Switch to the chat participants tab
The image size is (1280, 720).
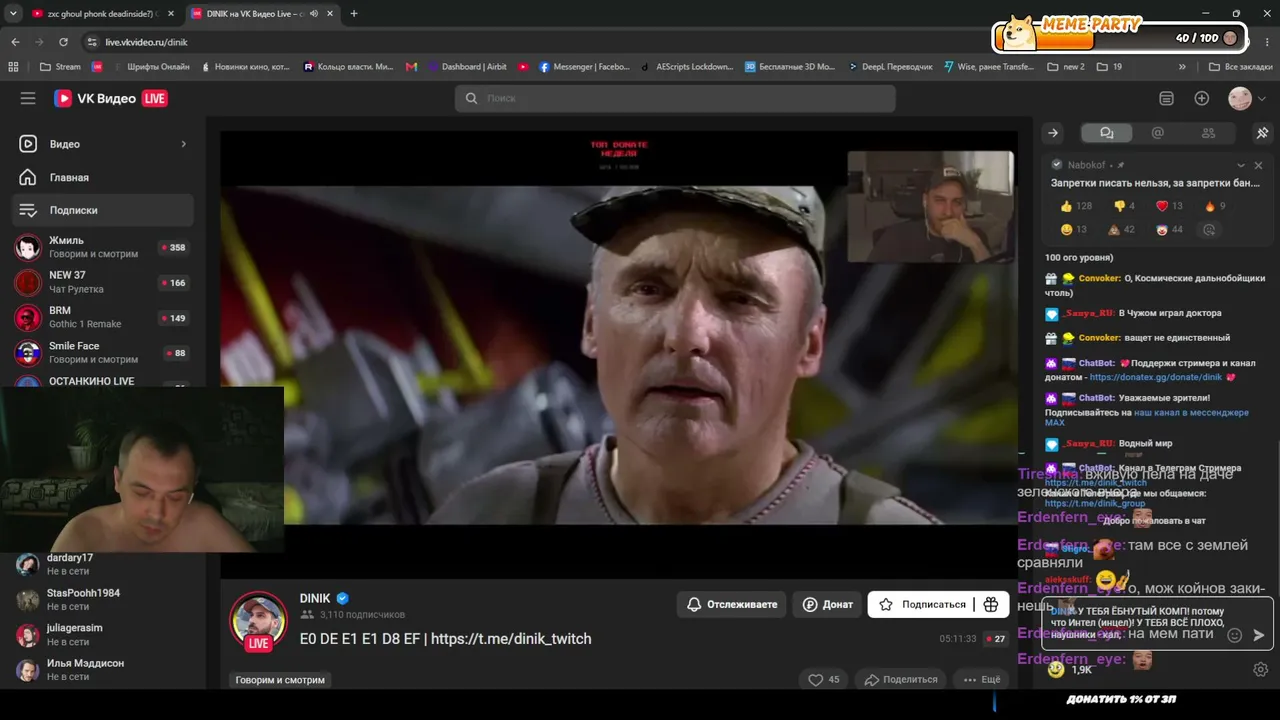pos(1208,133)
